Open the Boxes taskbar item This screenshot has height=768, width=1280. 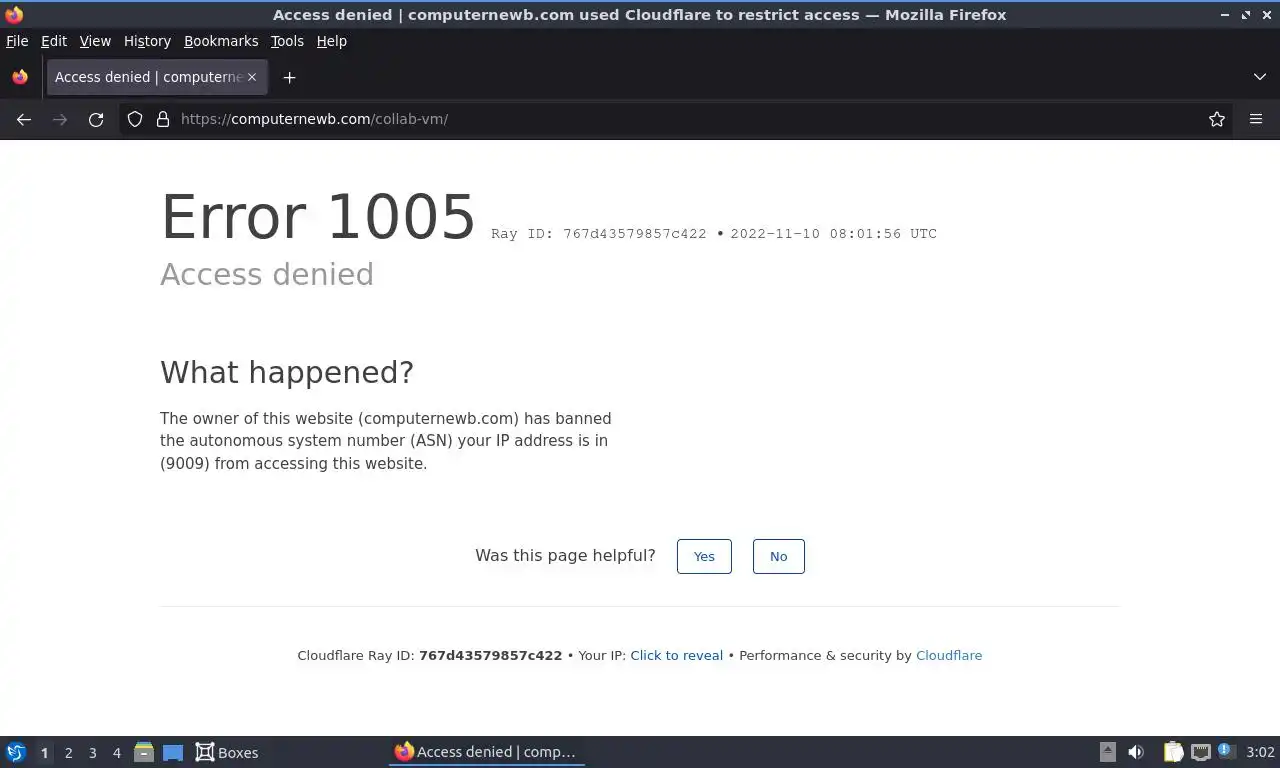[x=227, y=752]
